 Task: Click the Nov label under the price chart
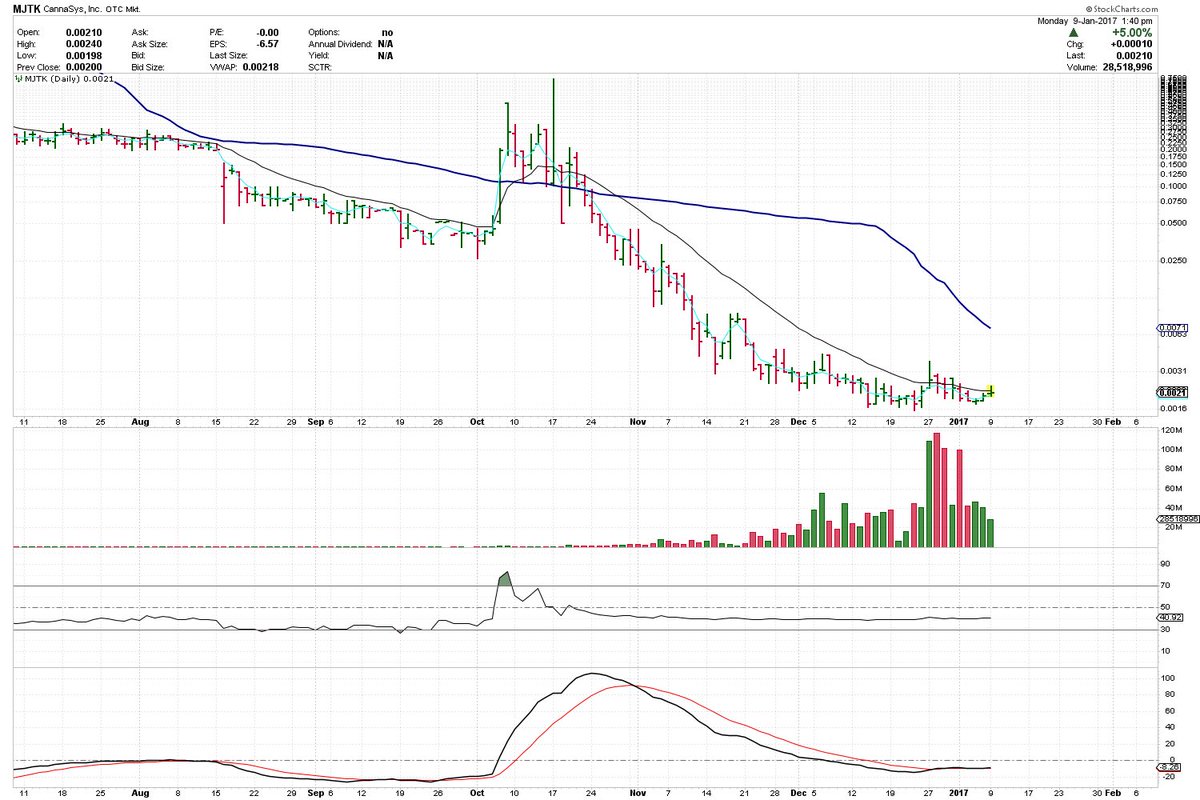point(637,422)
